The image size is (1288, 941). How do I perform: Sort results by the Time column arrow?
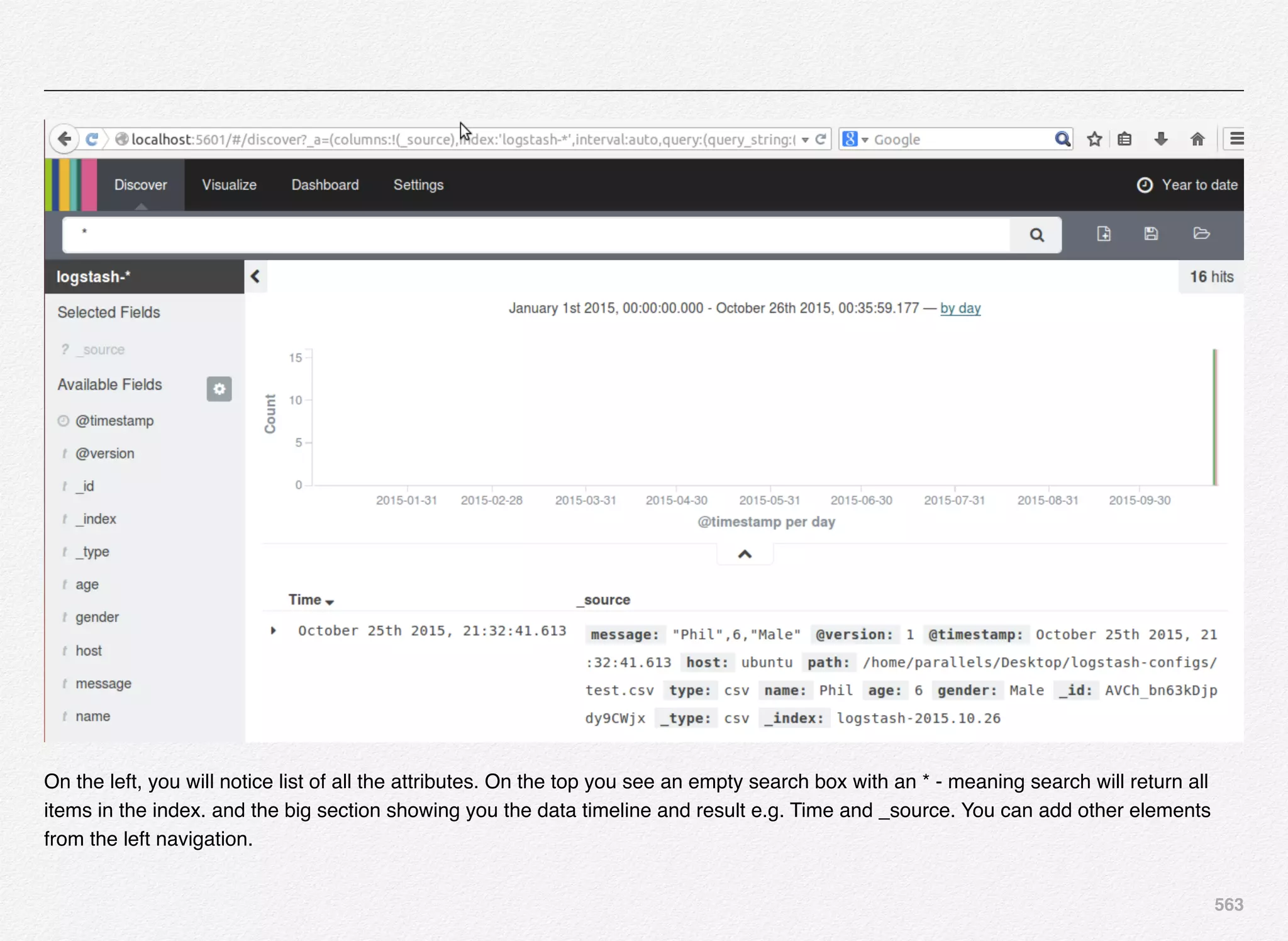pyautogui.click(x=330, y=602)
